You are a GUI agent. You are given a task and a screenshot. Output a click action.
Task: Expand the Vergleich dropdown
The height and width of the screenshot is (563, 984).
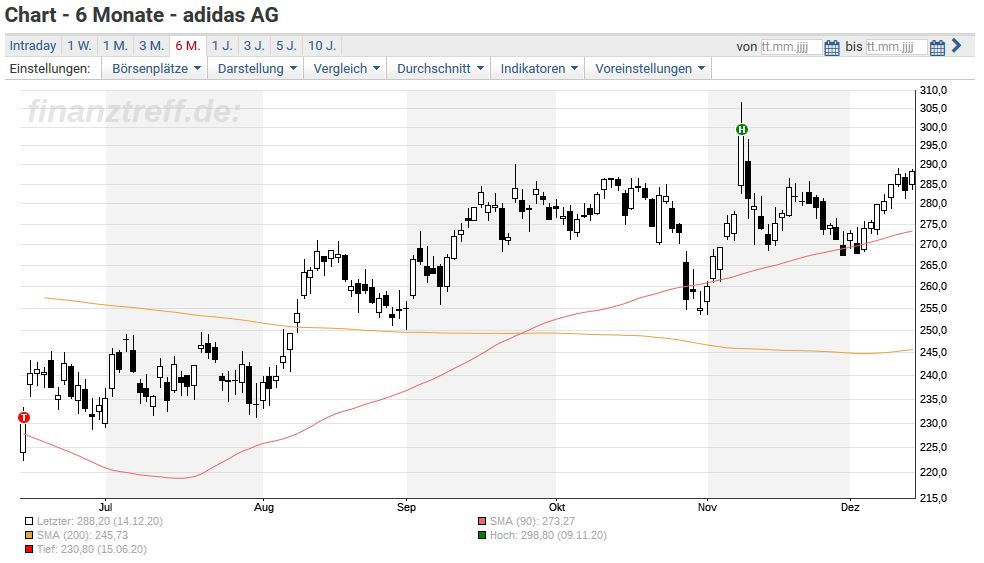346,68
